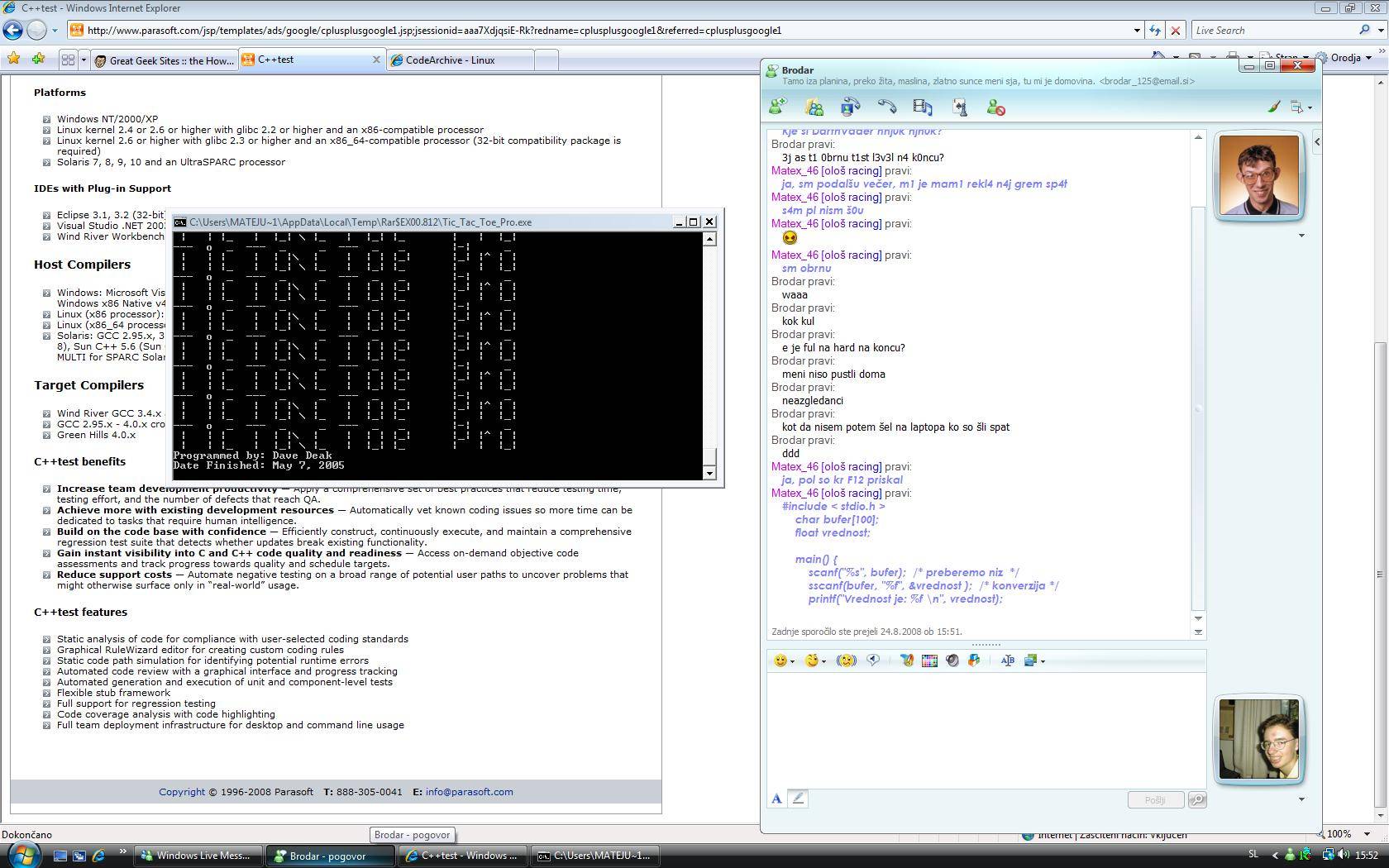
Task: Call Brodar with the phone handset icon
Action: (887, 107)
